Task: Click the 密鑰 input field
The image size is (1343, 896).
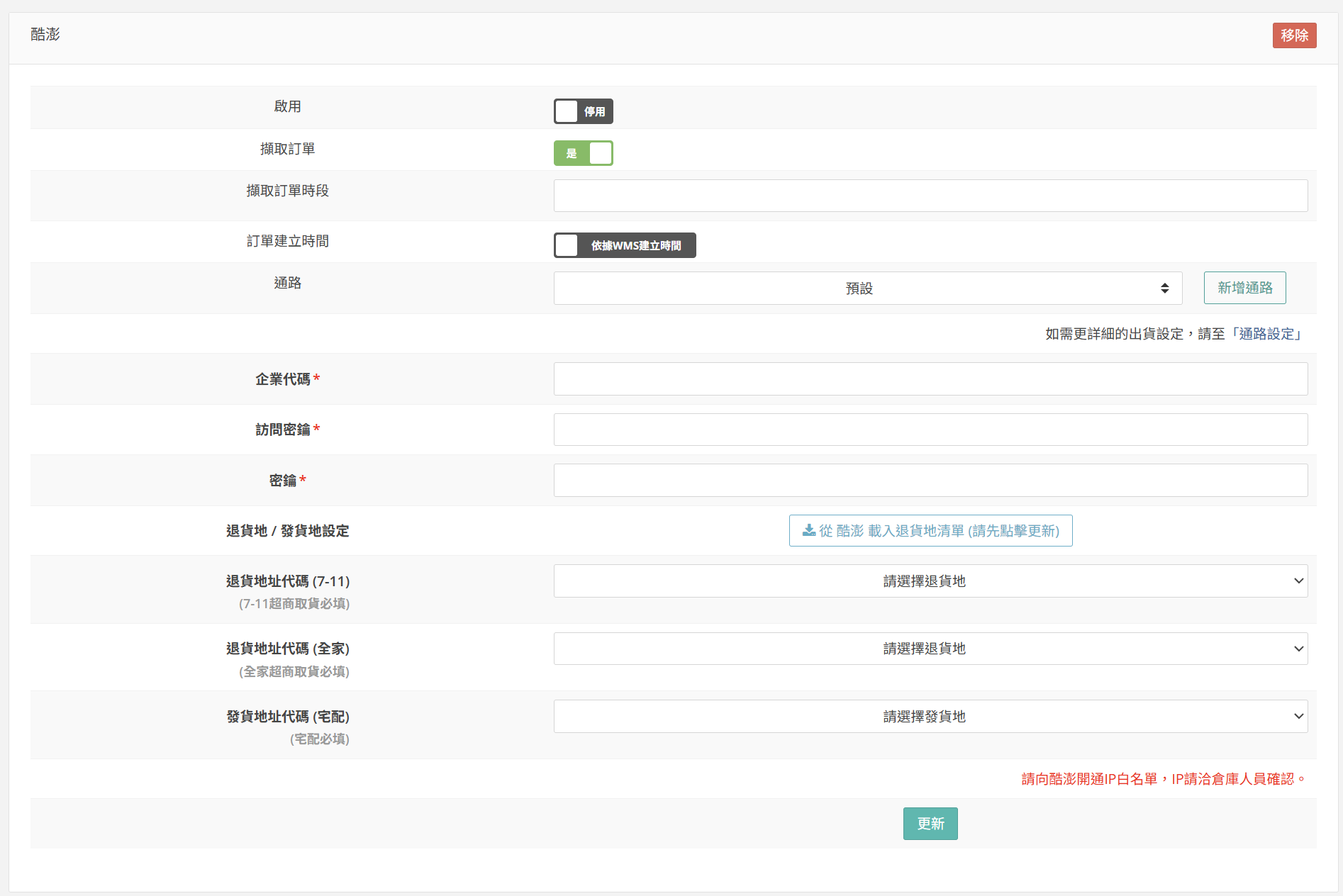Action: pos(930,481)
